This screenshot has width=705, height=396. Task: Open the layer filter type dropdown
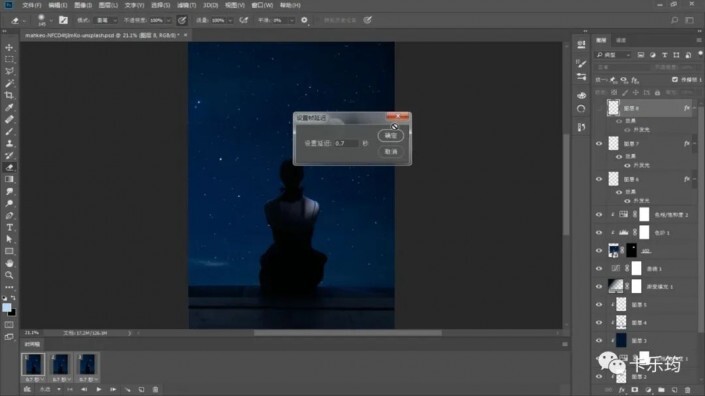pyautogui.click(x=613, y=55)
